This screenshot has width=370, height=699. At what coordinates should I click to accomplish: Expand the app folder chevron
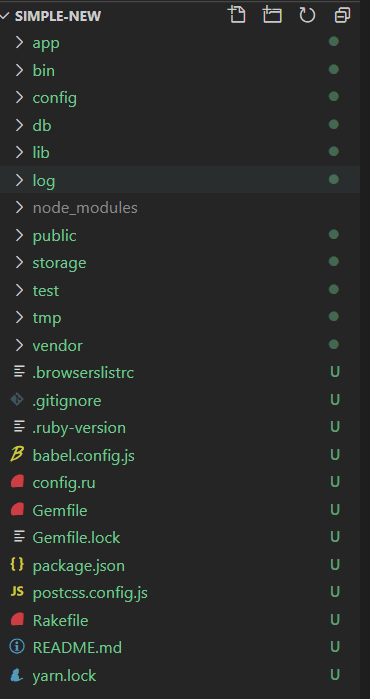(x=19, y=42)
